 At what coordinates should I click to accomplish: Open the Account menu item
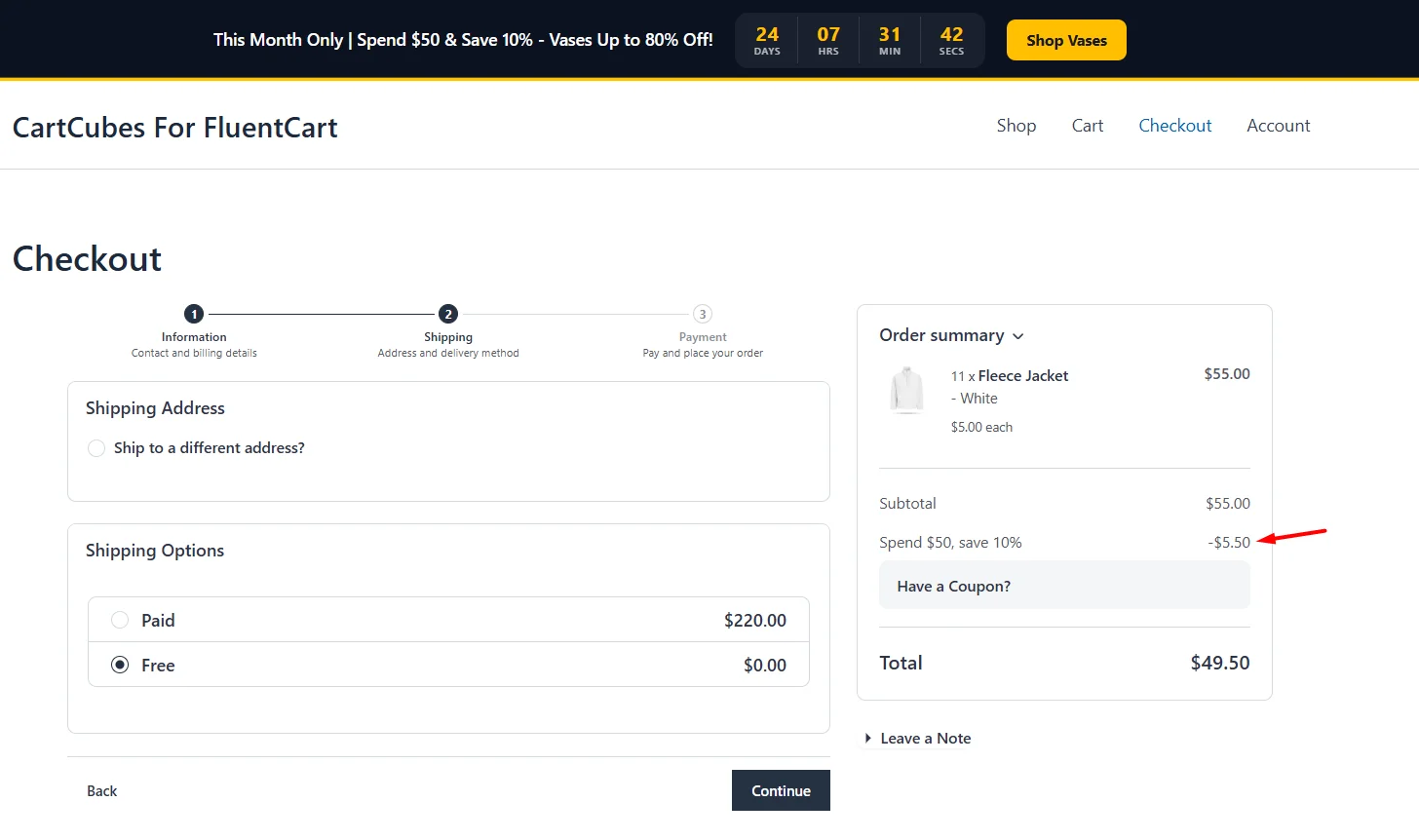(1279, 126)
